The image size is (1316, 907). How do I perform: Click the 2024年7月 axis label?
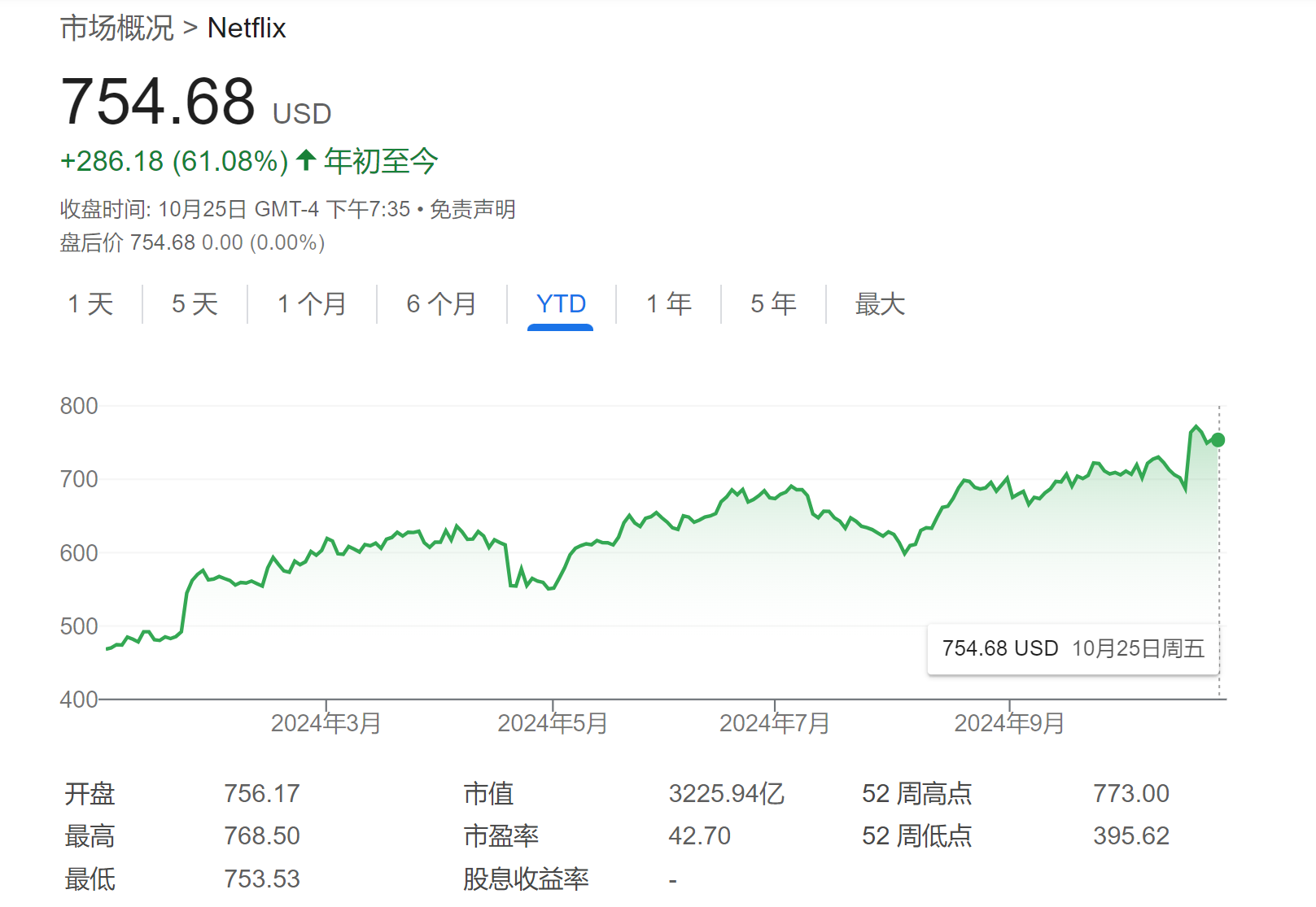[x=775, y=722]
